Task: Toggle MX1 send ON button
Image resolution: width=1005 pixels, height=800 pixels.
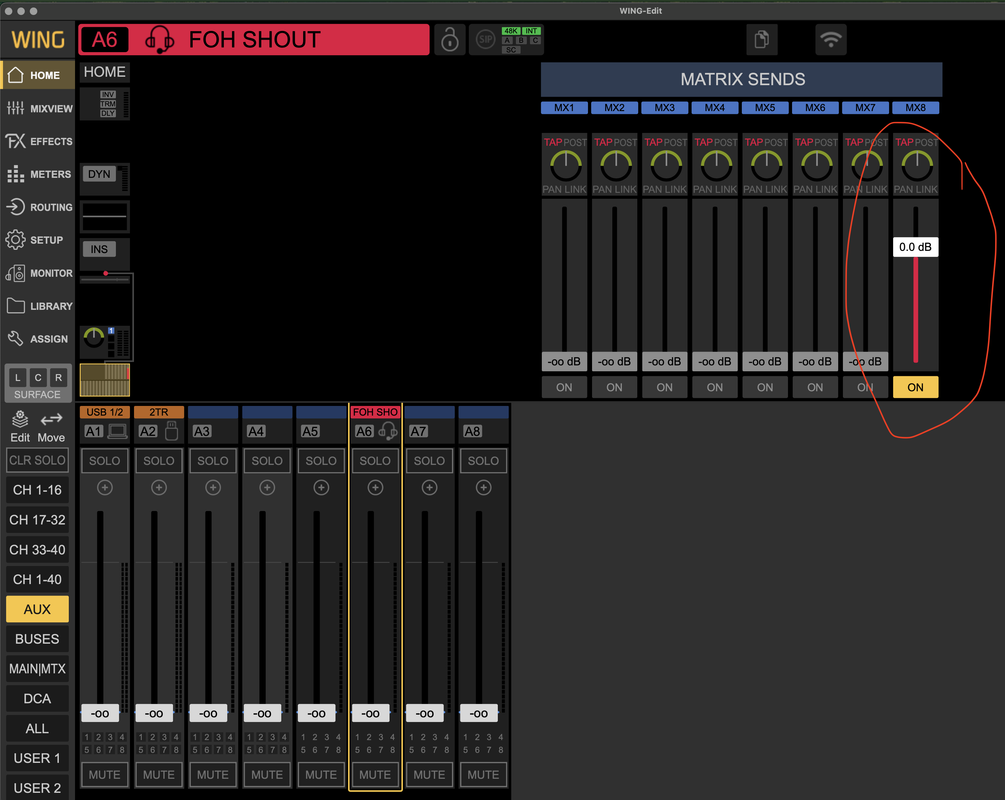Action: point(564,387)
